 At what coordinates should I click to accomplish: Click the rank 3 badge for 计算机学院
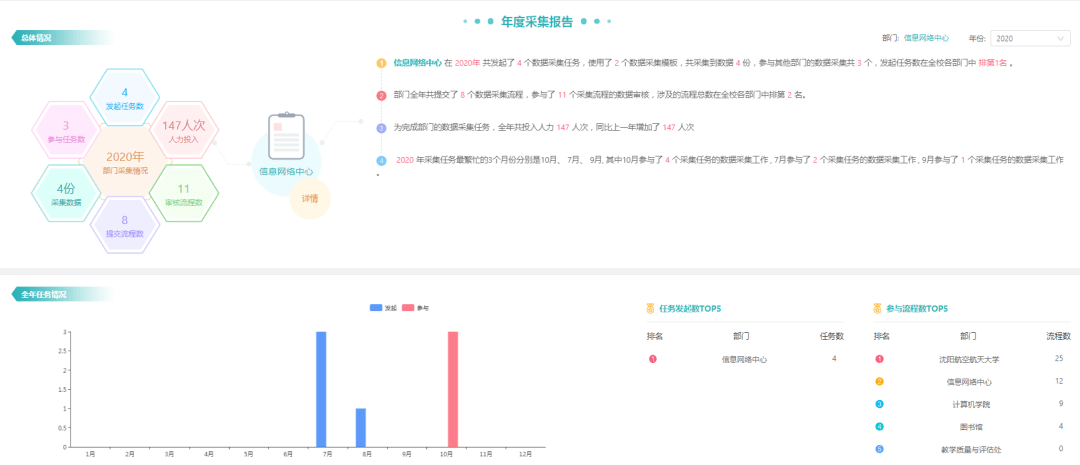click(x=880, y=404)
